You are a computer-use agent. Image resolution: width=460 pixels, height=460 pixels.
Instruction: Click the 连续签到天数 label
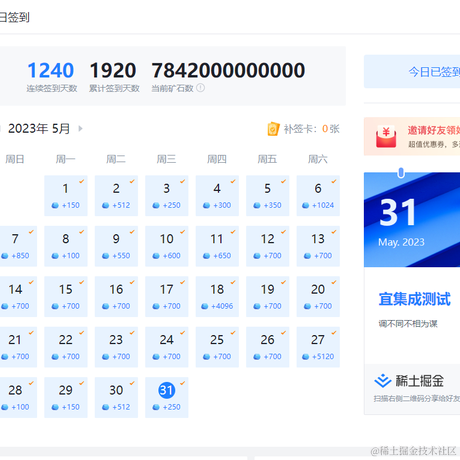coord(52,88)
